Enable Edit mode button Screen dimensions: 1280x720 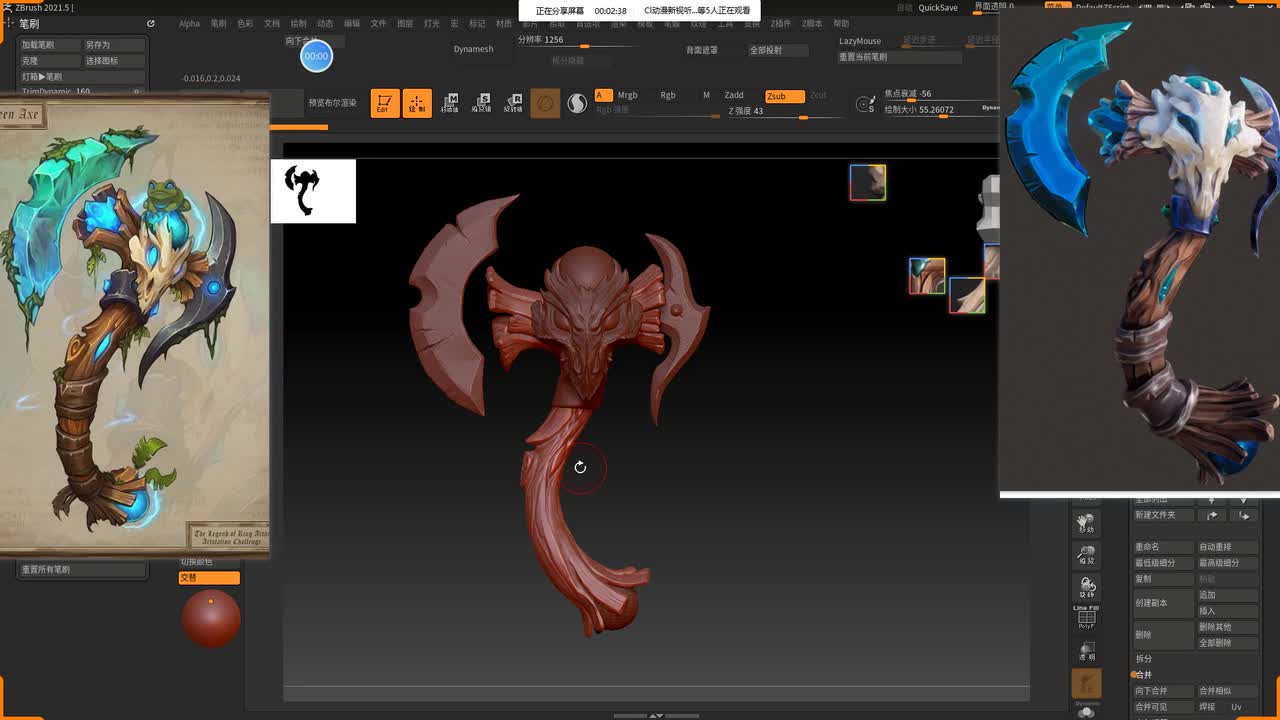click(x=383, y=103)
